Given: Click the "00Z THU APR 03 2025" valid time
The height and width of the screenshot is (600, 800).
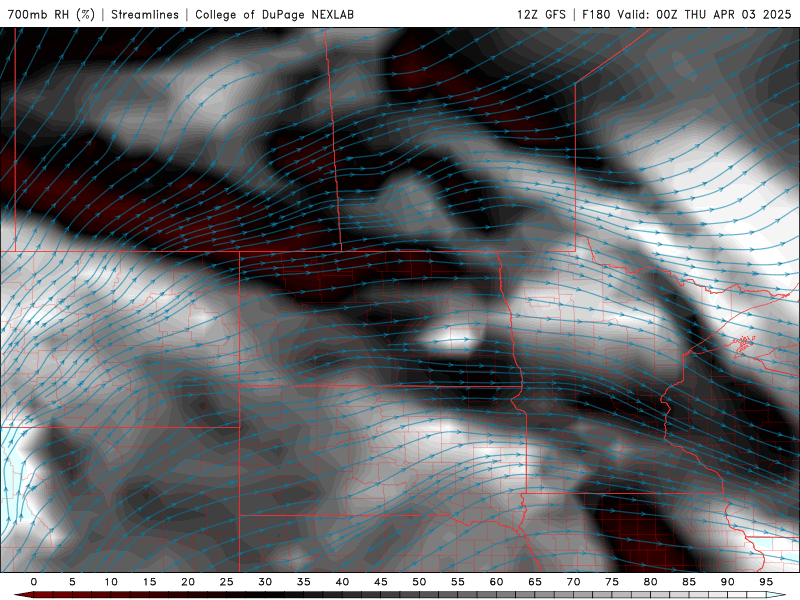Looking at the screenshot, I should (723, 14).
